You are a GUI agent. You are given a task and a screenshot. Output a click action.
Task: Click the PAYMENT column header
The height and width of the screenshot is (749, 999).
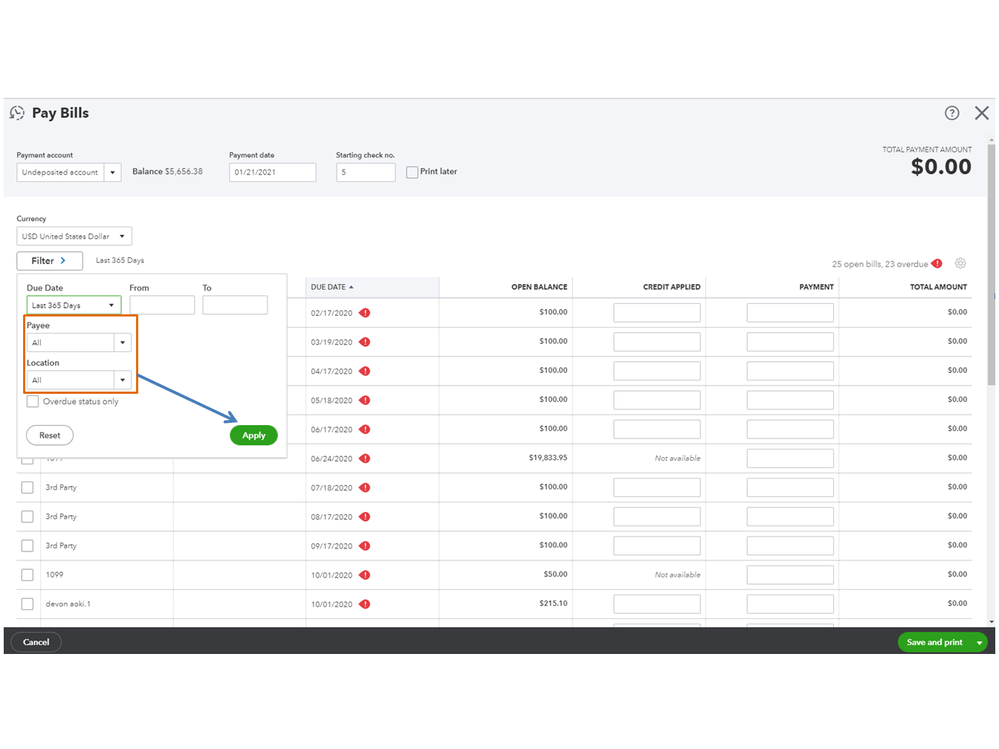coord(816,287)
